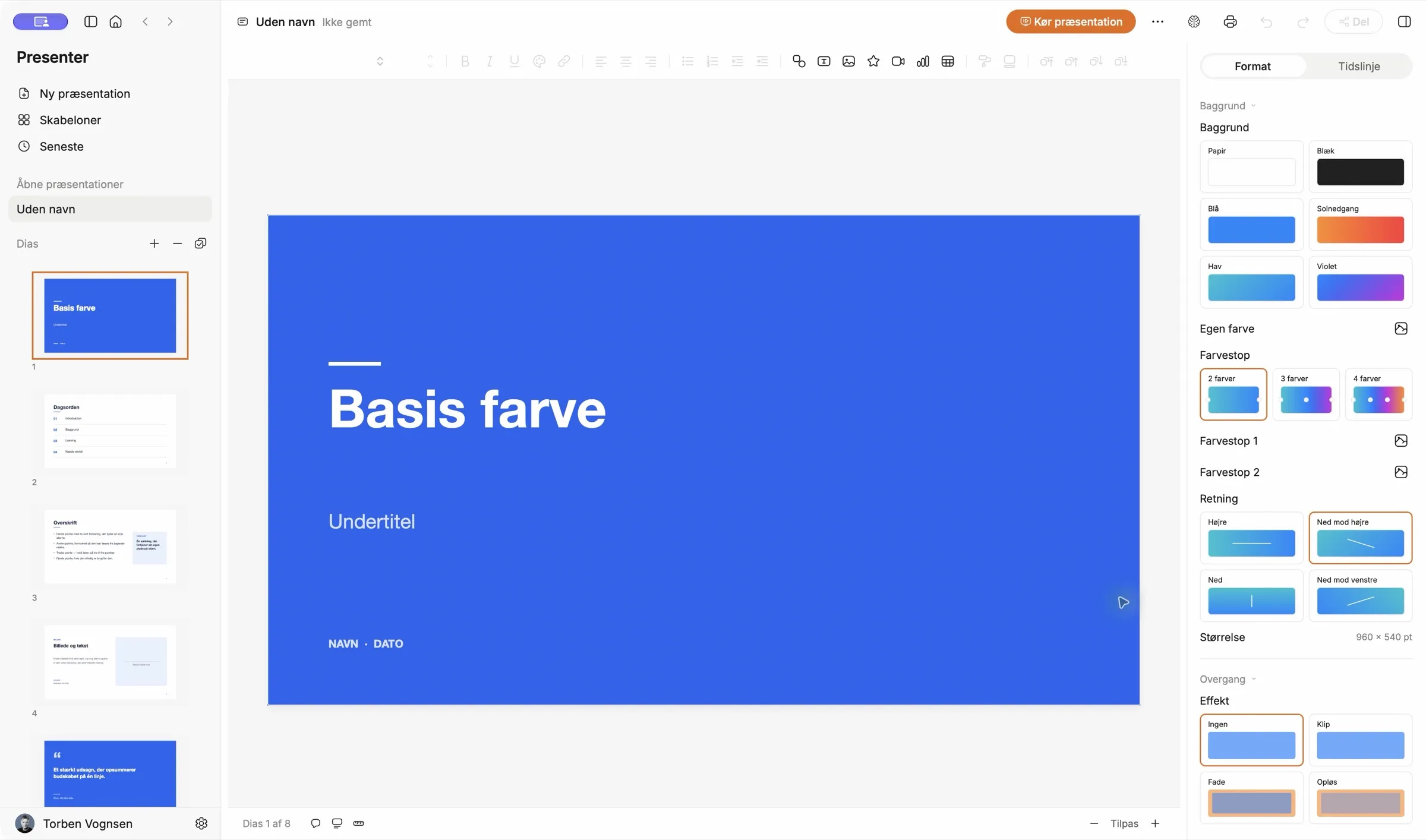Open the Egen farve color picker
This screenshot has width=1426, height=840.
[1401, 329]
